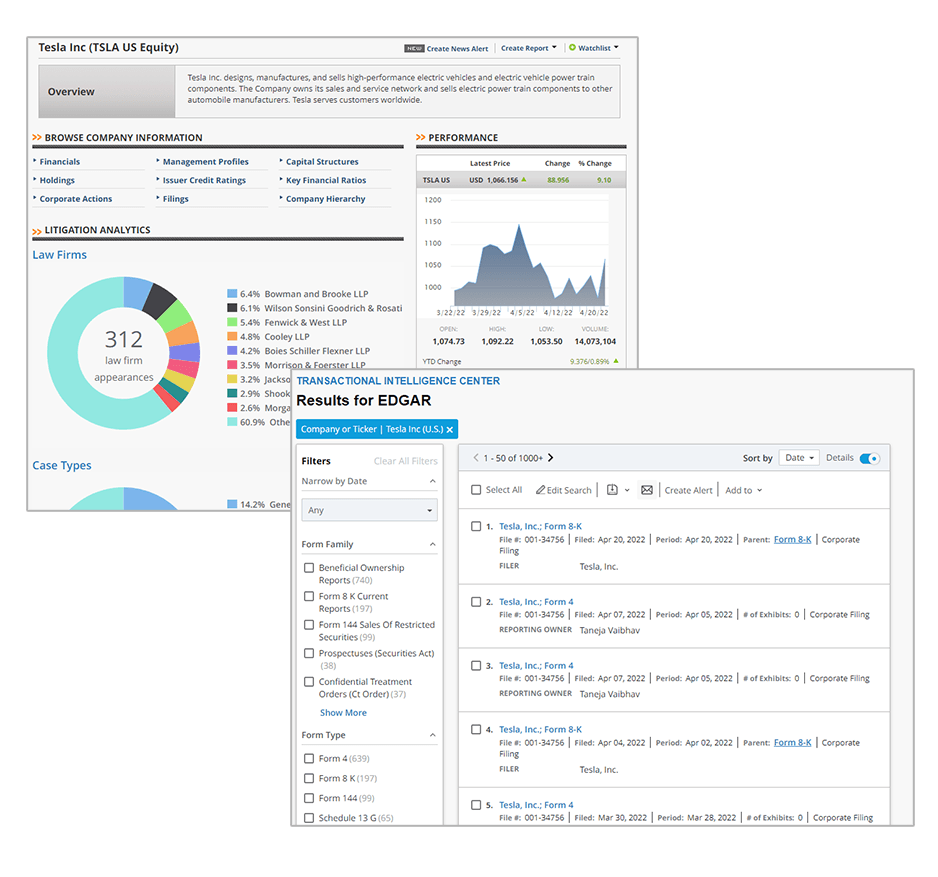Screen dimensions: 938x877
Task: Open Corporate Actions
Action: point(76,199)
